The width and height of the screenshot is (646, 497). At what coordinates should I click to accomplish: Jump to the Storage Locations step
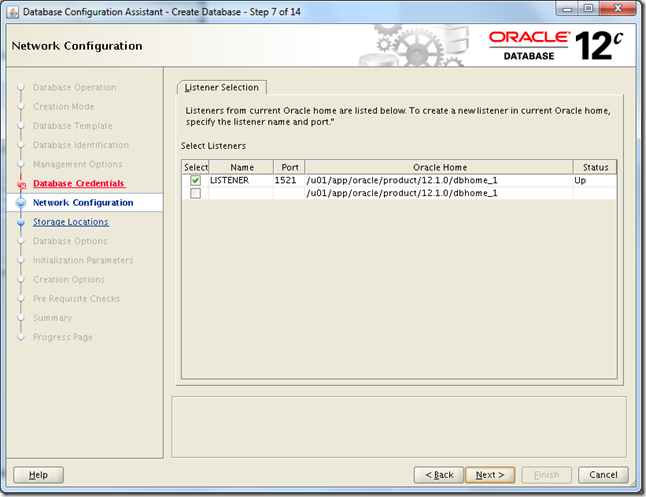click(71, 222)
